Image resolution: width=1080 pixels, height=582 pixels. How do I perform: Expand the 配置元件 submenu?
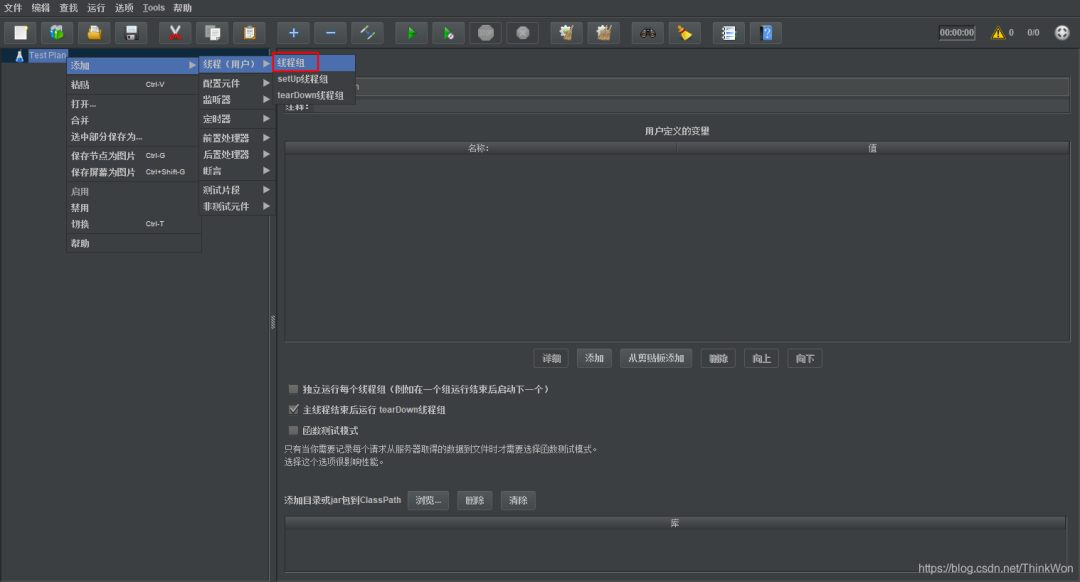[x=236, y=83]
